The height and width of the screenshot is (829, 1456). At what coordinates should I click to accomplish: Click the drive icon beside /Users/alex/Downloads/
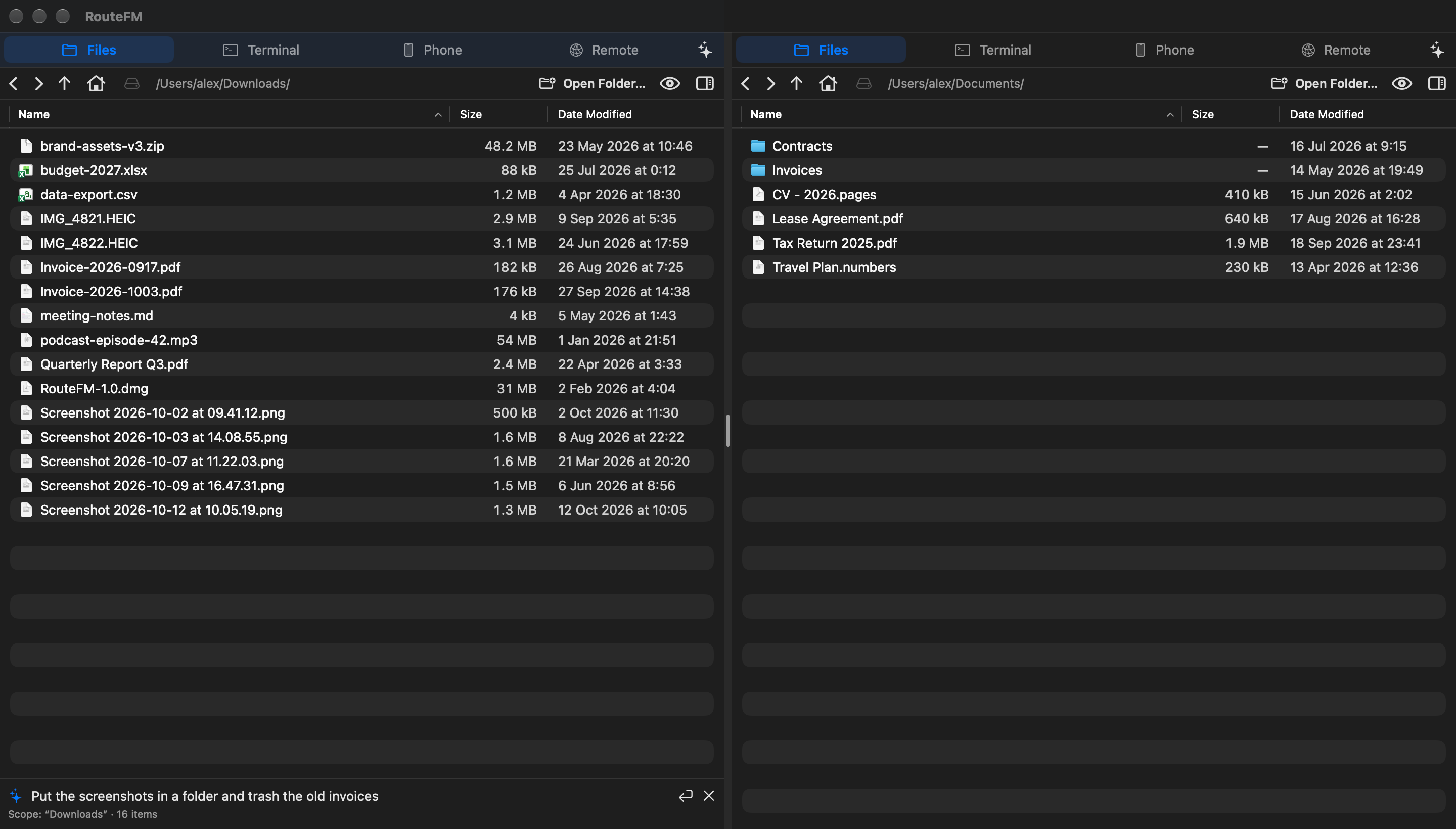coord(132,84)
